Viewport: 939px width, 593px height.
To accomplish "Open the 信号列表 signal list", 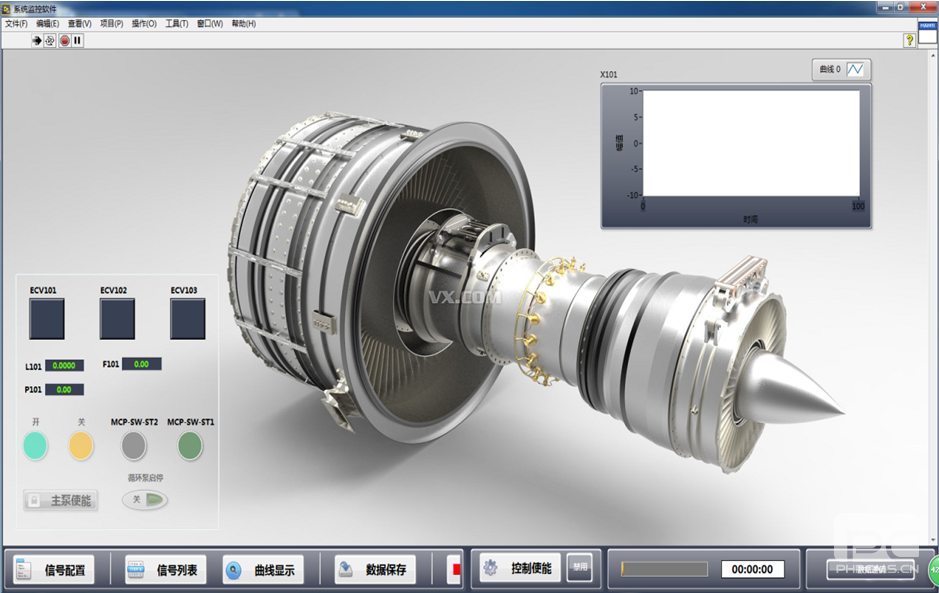I will click(164, 570).
